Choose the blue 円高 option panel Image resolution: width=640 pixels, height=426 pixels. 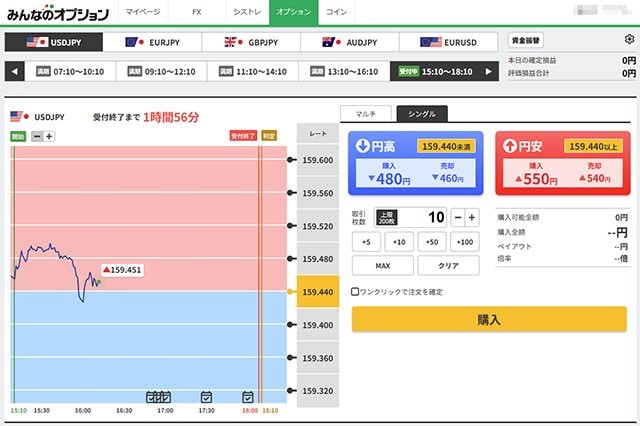416,163
